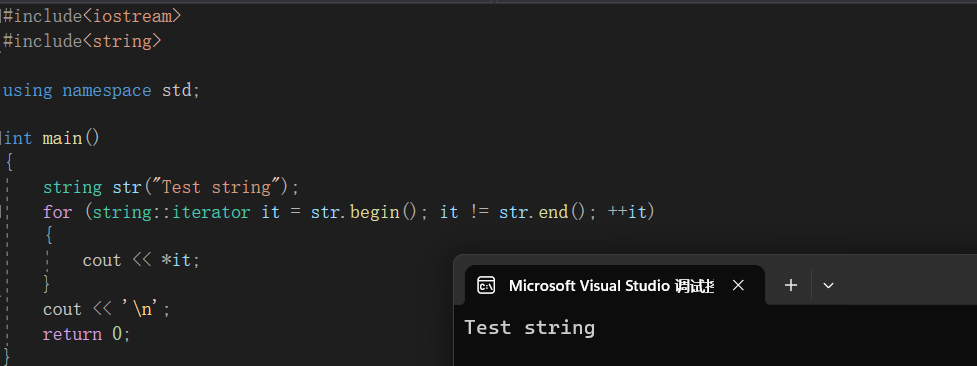Place cursor on #include<string> line
Viewport: 977px width, 366px height.
pyautogui.click(x=82, y=41)
